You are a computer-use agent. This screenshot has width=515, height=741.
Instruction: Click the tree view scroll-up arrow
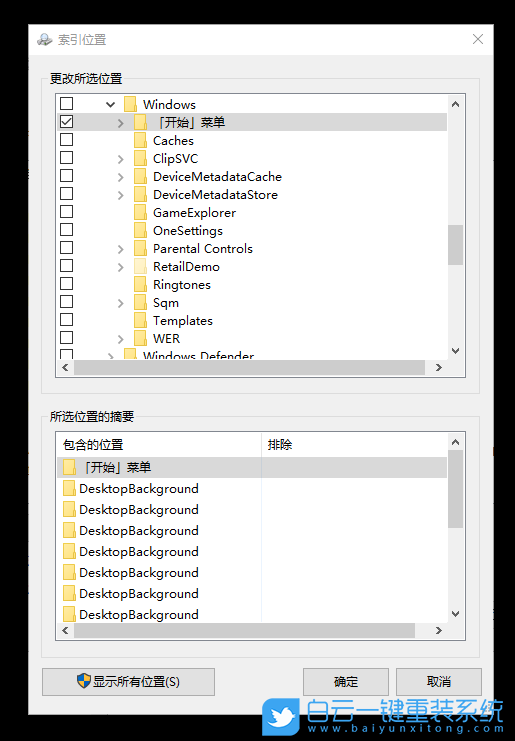(x=455, y=104)
